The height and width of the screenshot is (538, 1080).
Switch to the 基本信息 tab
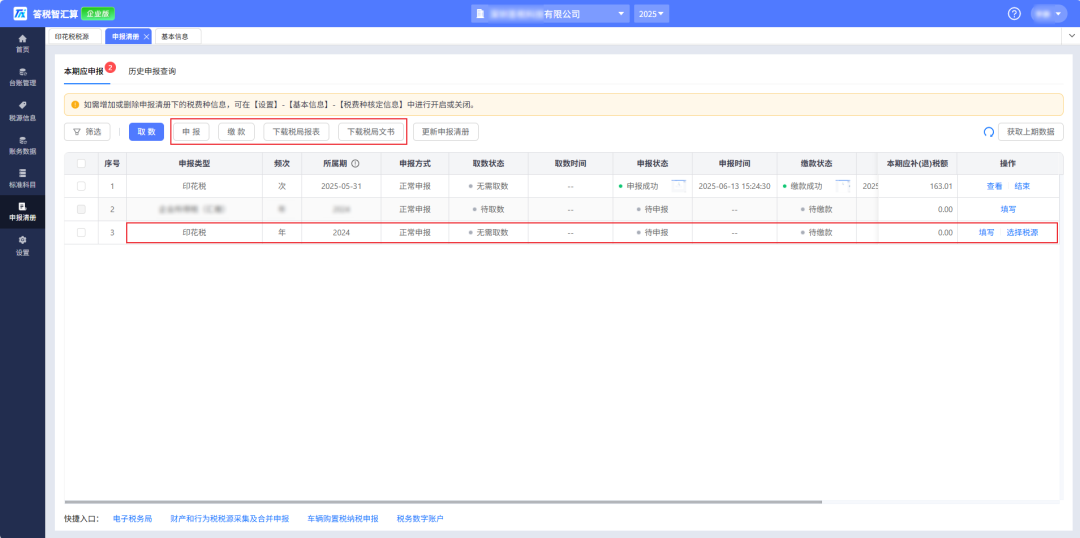click(178, 37)
